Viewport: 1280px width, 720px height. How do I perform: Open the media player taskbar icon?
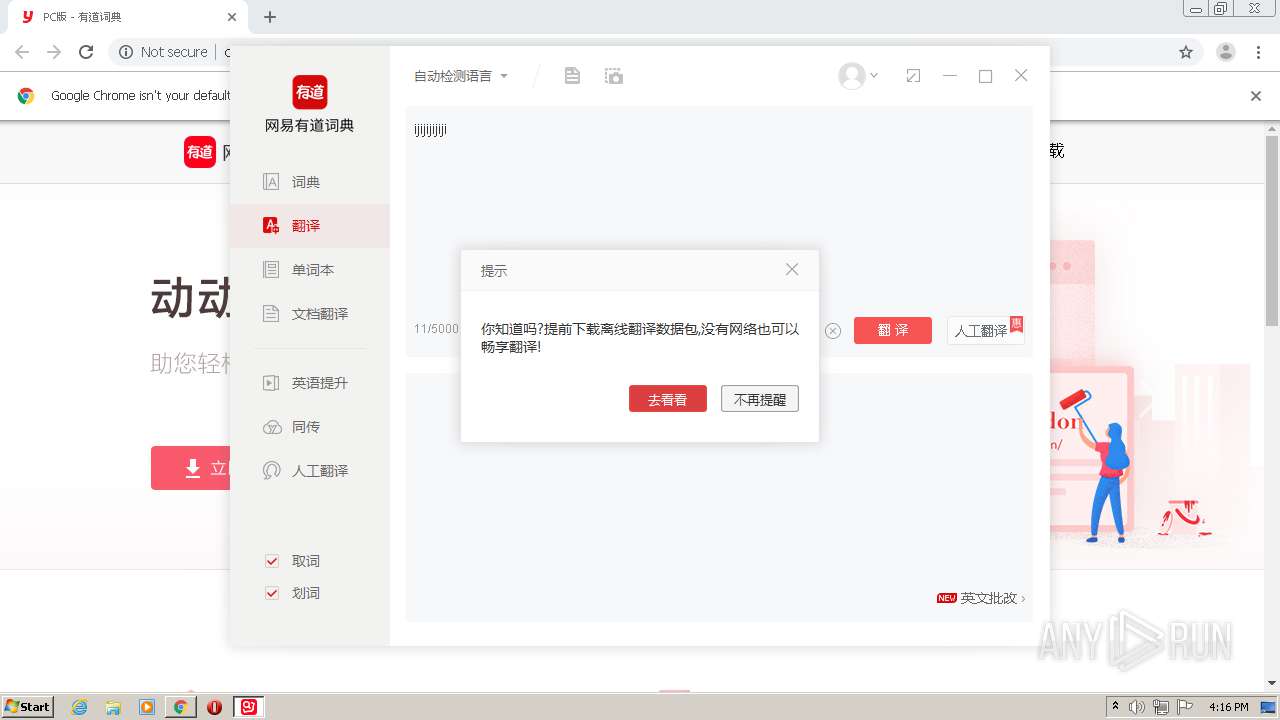tap(147, 707)
